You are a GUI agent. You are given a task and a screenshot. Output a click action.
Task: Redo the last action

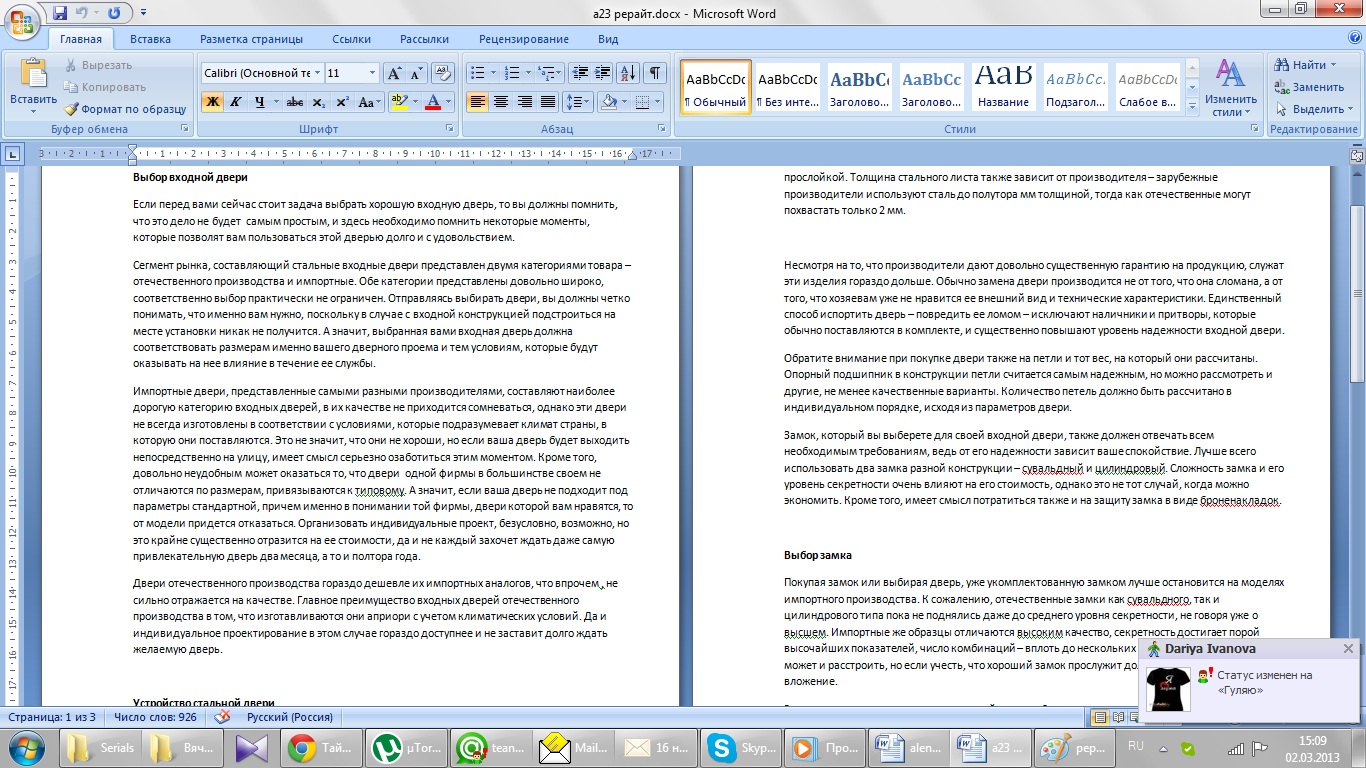[113, 13]
